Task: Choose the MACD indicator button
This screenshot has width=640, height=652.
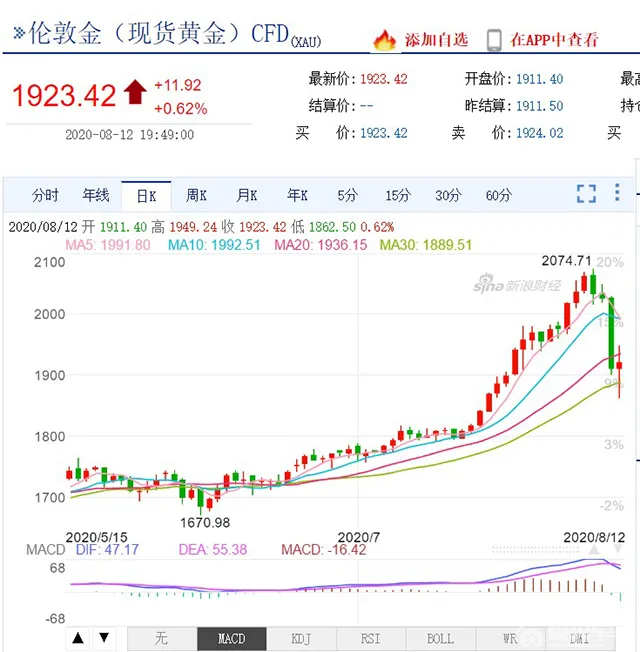Action: (x=232, y=639)
